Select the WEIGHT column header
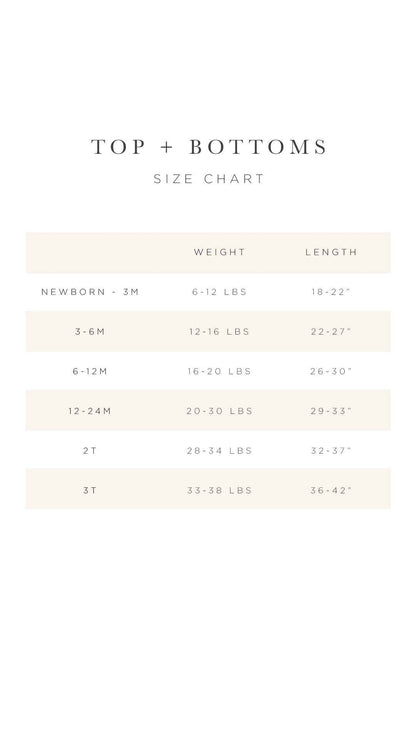 pyautogui.click(x=220, y=252)
